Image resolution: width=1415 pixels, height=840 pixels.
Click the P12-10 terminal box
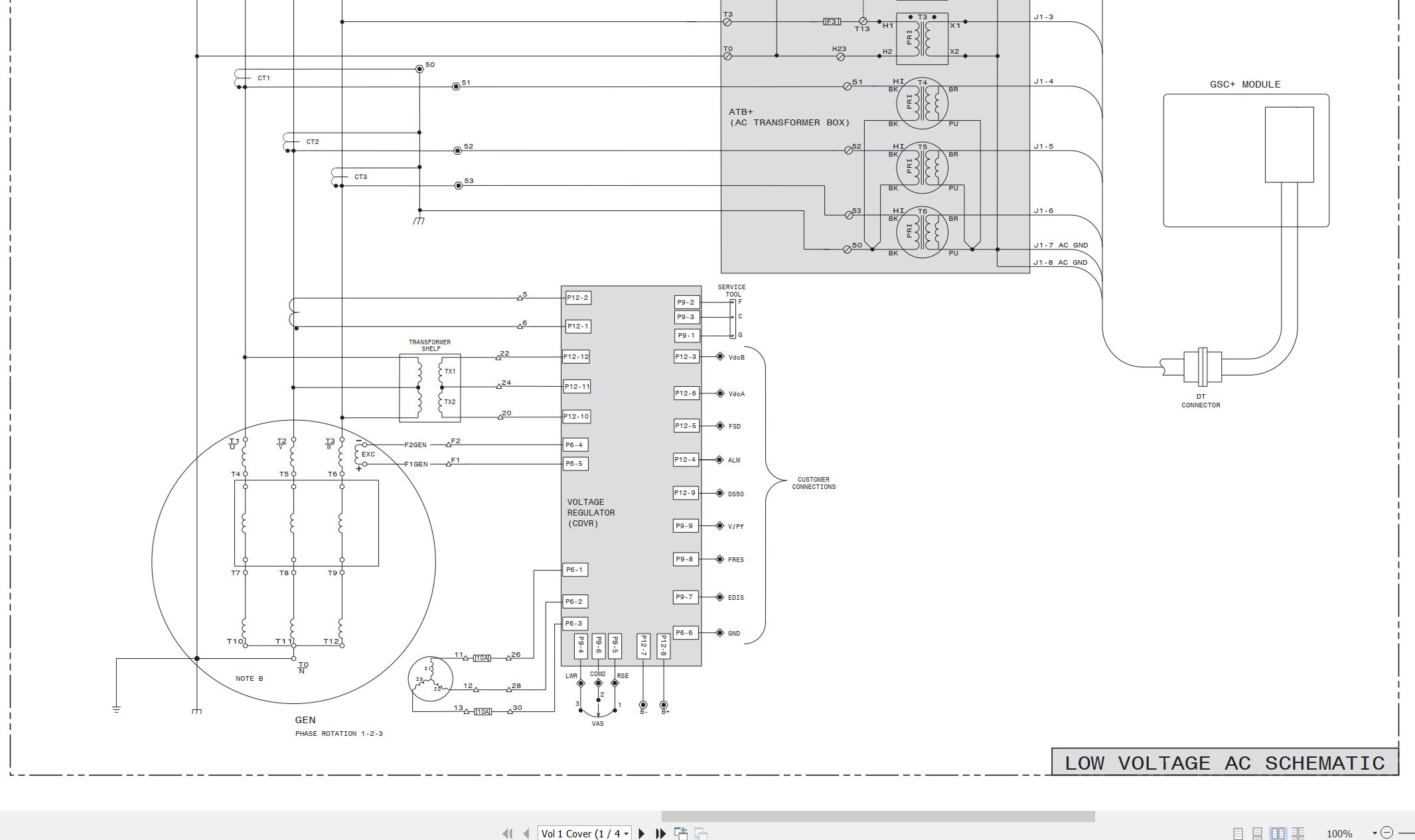(x=576, y=417)
